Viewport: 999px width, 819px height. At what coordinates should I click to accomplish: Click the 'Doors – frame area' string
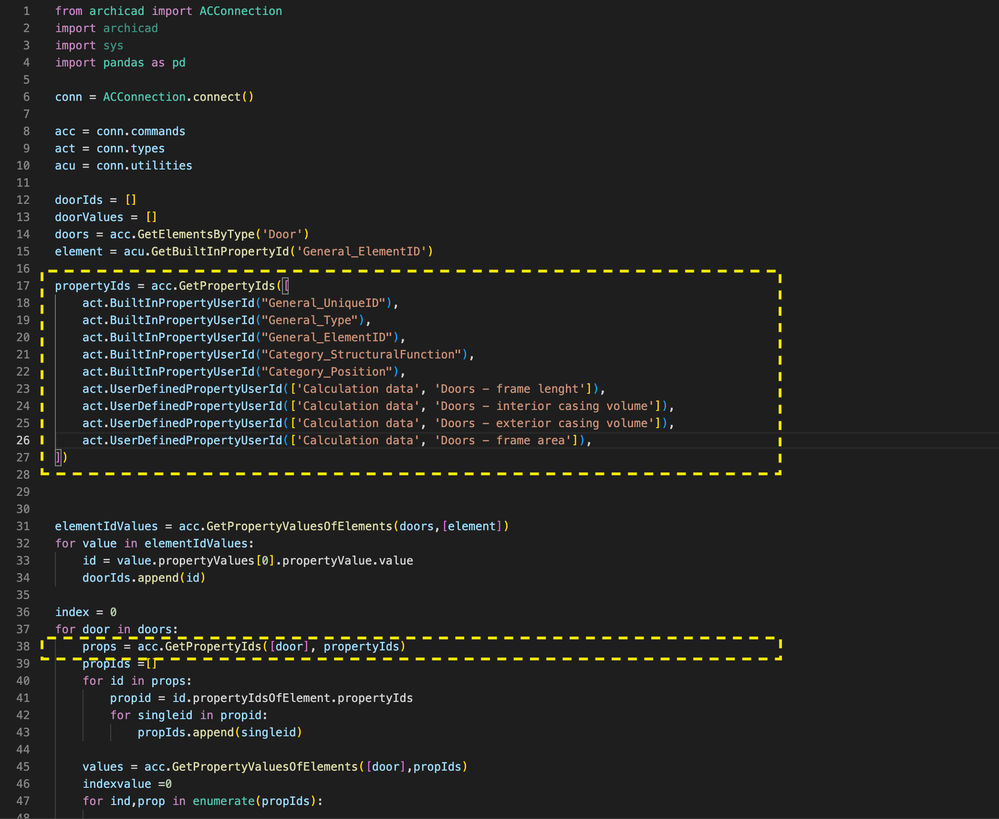504,440
